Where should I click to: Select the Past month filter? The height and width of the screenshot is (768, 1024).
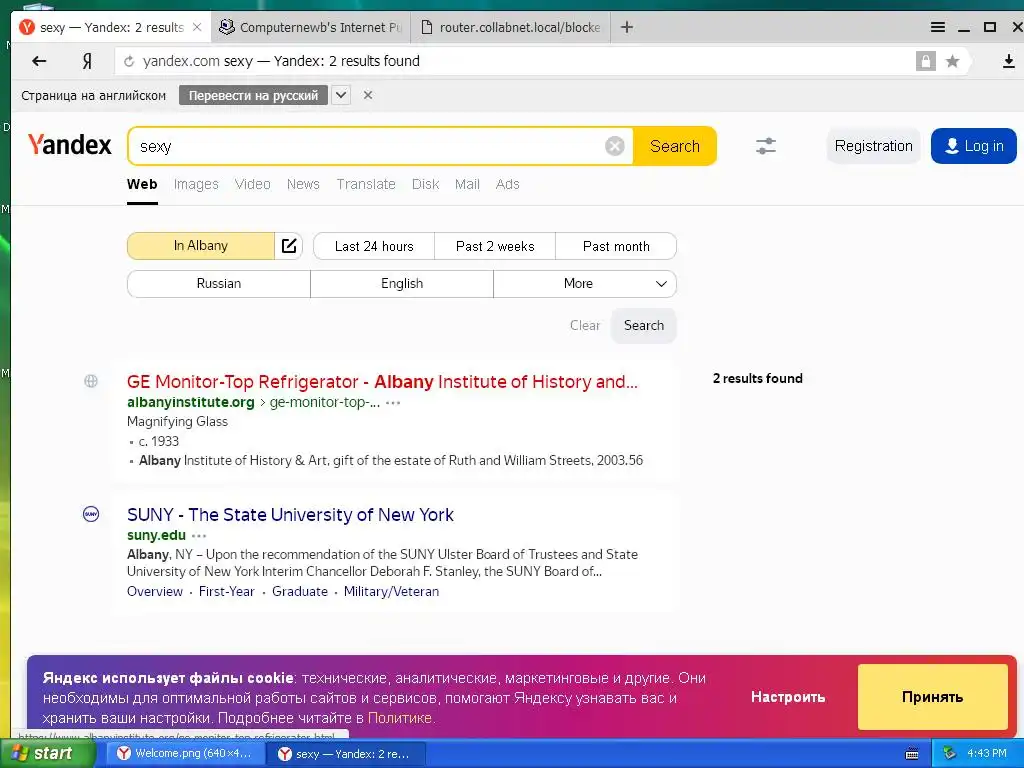616,246
